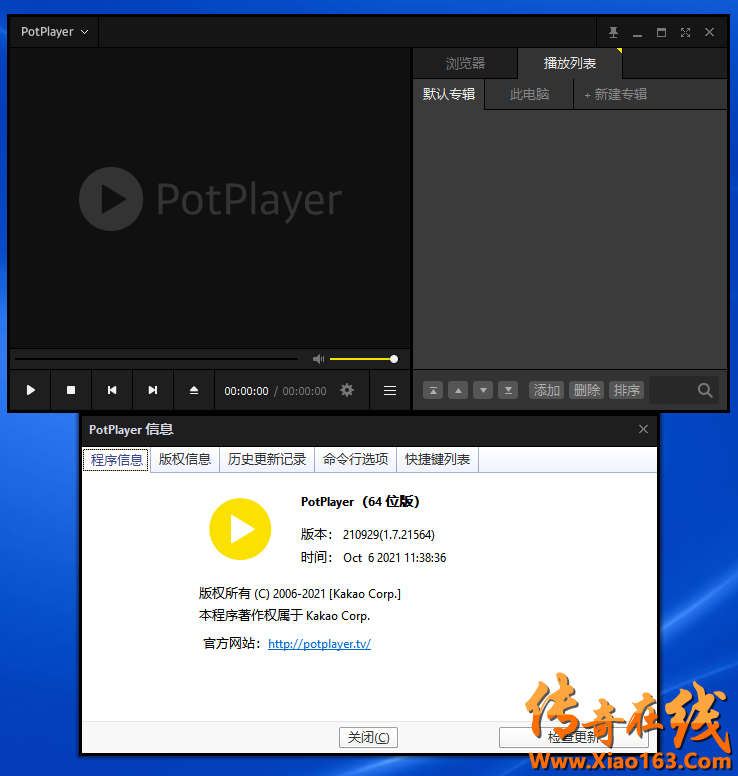This screenshot has width=738, height=776.
Task: Mute audio with the speaker icon
Action: click(318, 359)
